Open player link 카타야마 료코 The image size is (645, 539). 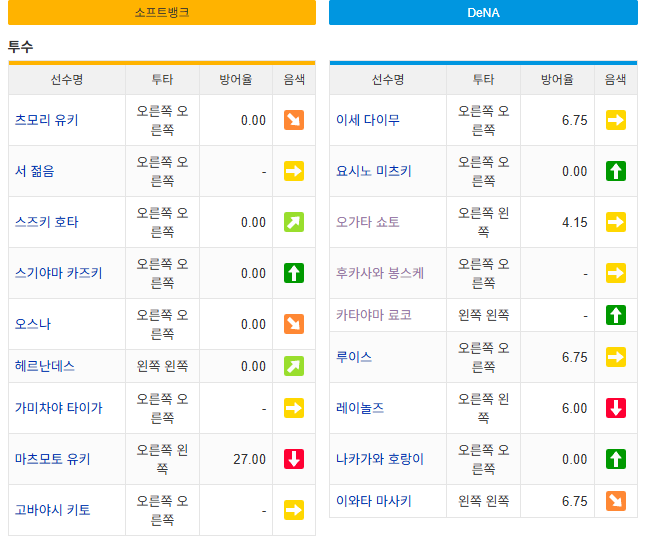(x=374, y=315)
